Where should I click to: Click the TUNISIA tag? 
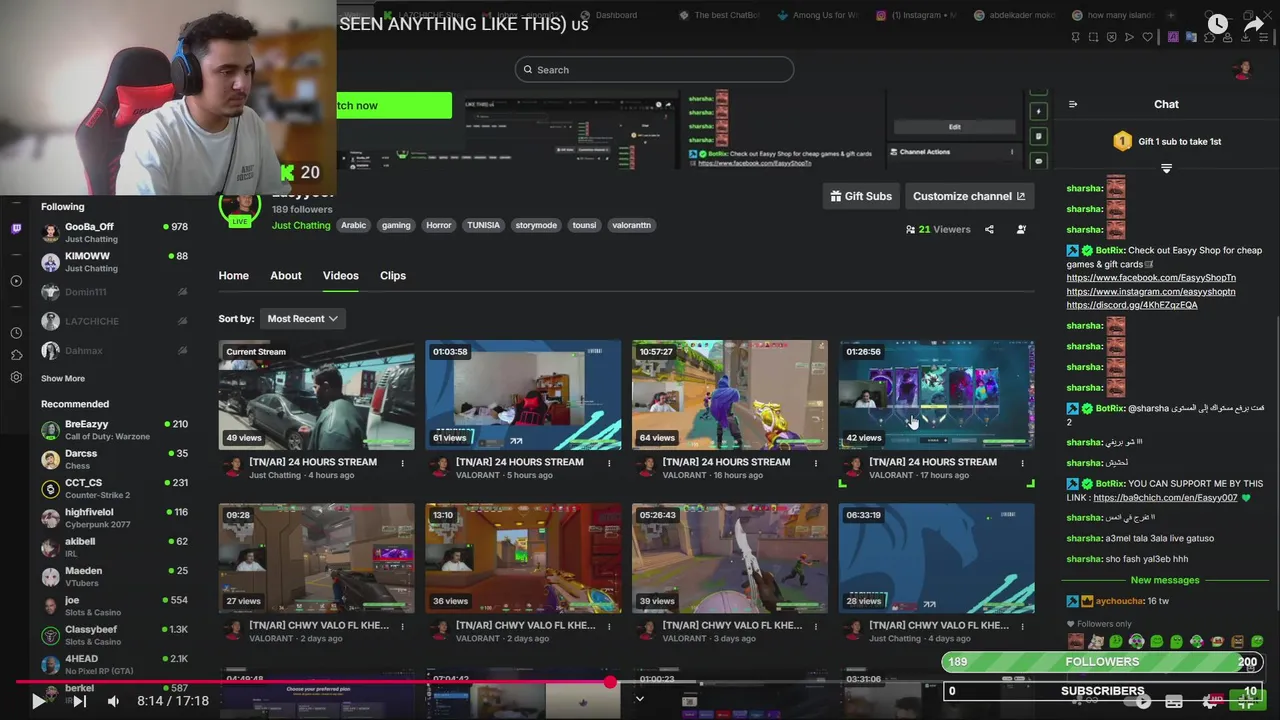point(483,225)
